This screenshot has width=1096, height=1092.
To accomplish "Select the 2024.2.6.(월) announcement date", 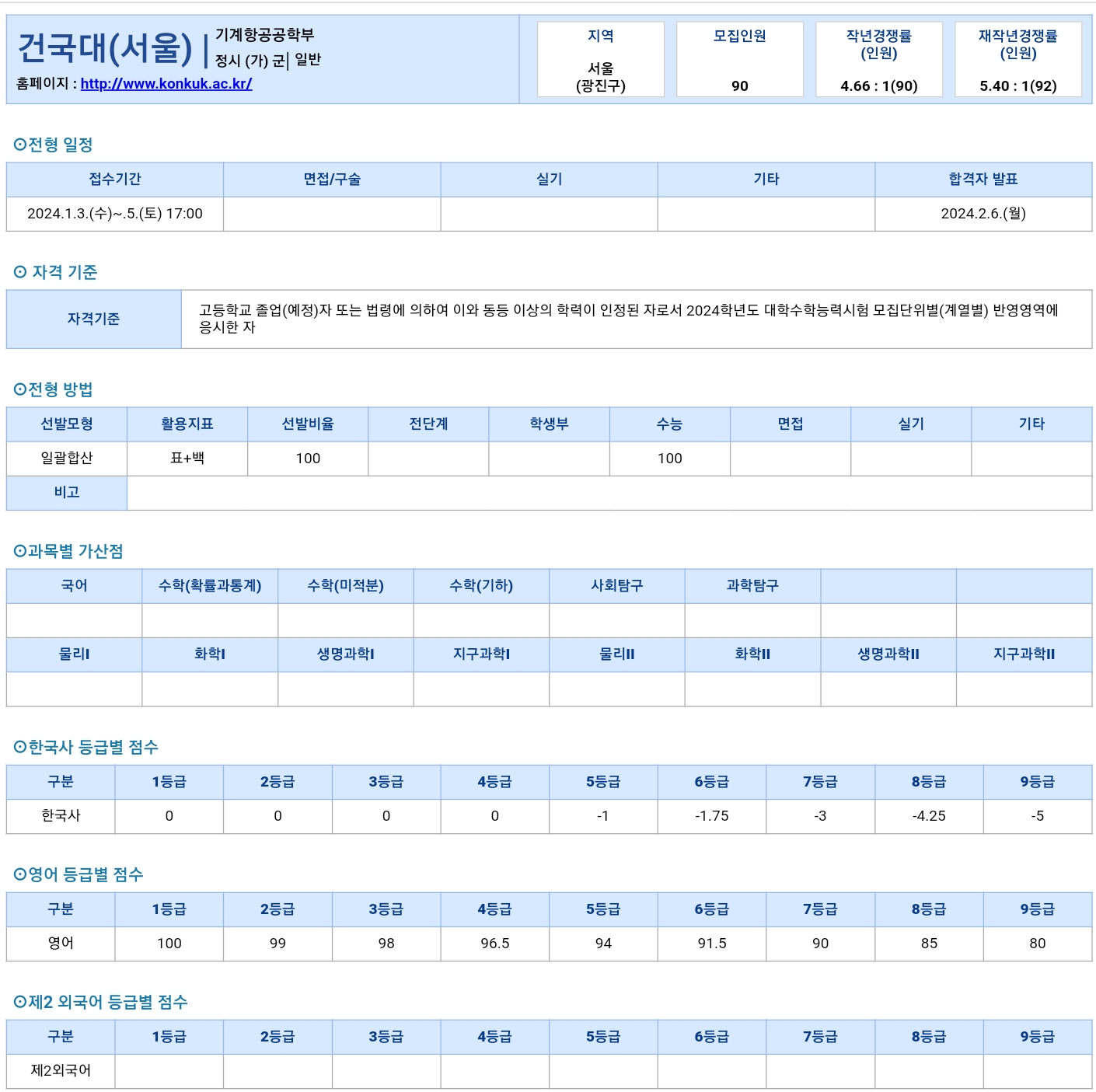I will (983, 214).
